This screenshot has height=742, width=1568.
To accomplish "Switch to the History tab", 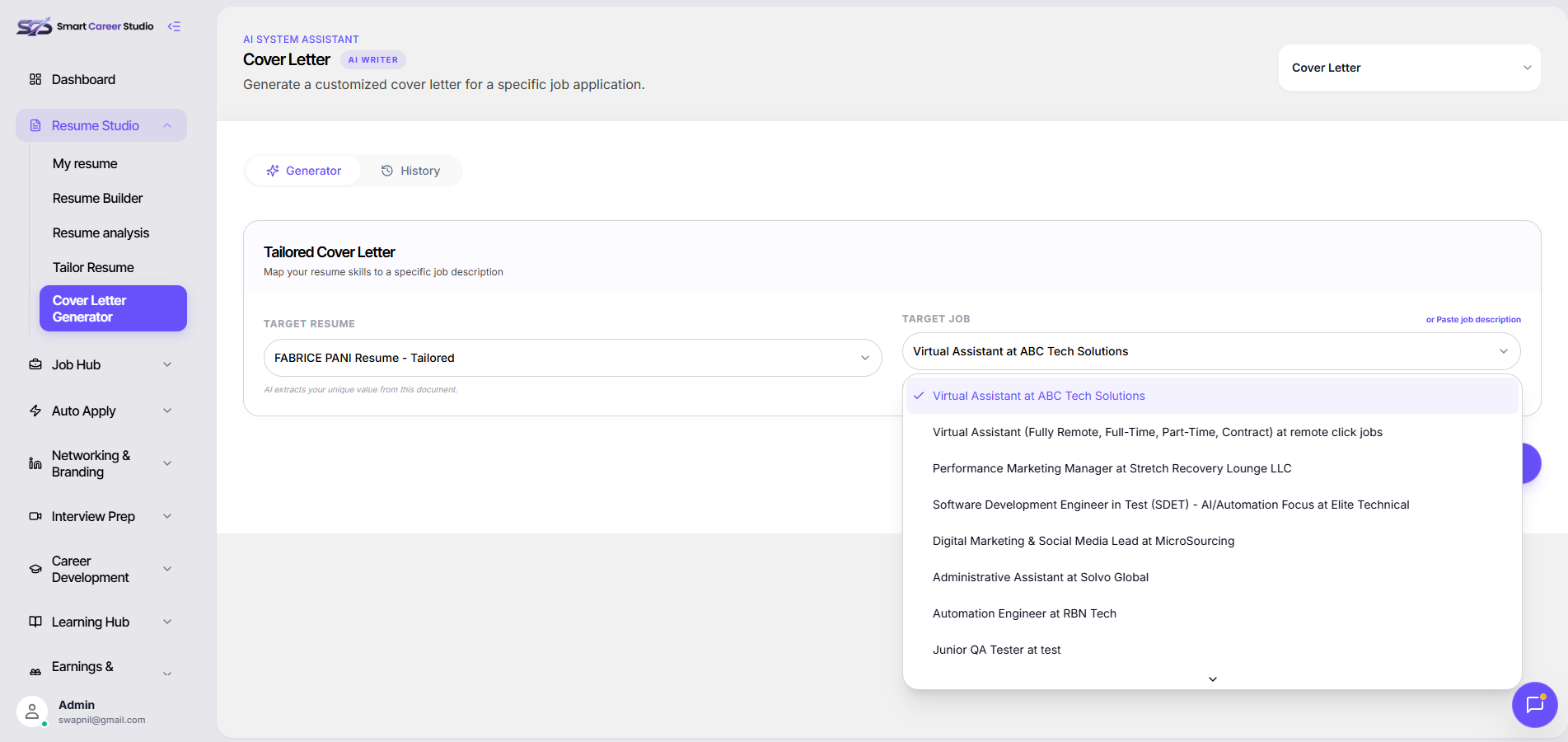I will click(x=410, y=171).
